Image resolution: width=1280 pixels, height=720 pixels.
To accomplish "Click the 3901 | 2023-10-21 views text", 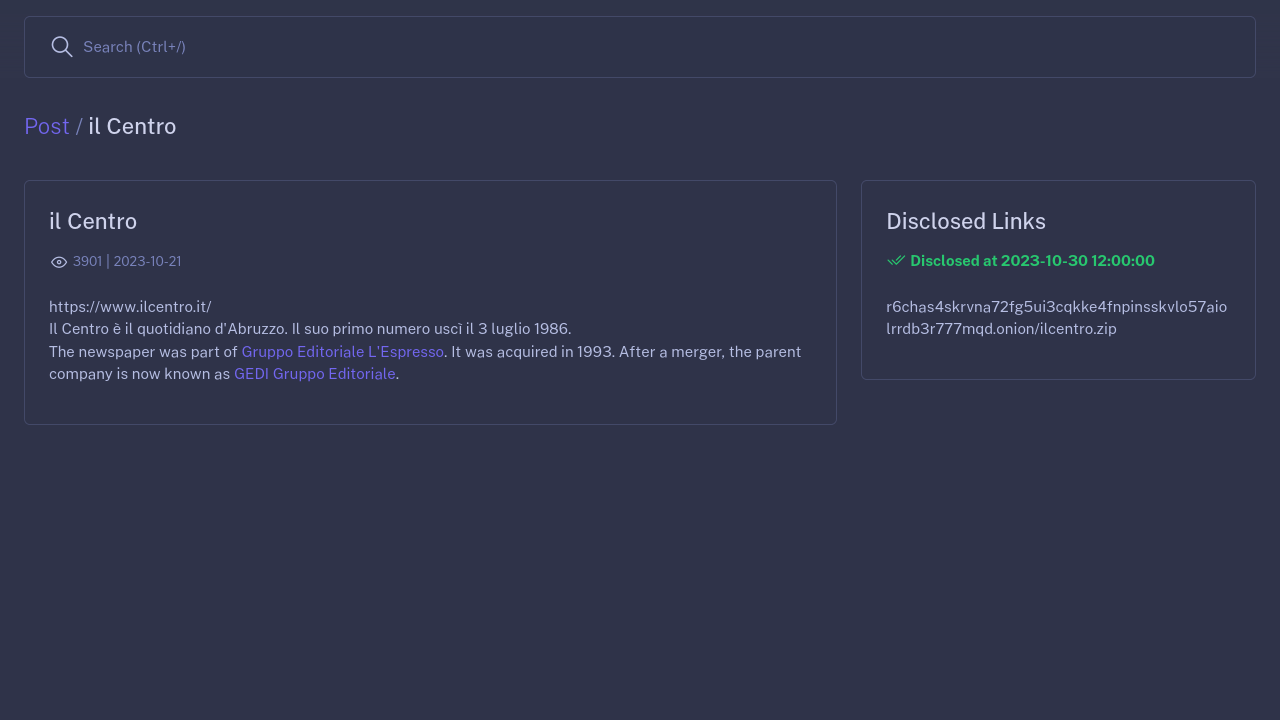I will point(127,261).
